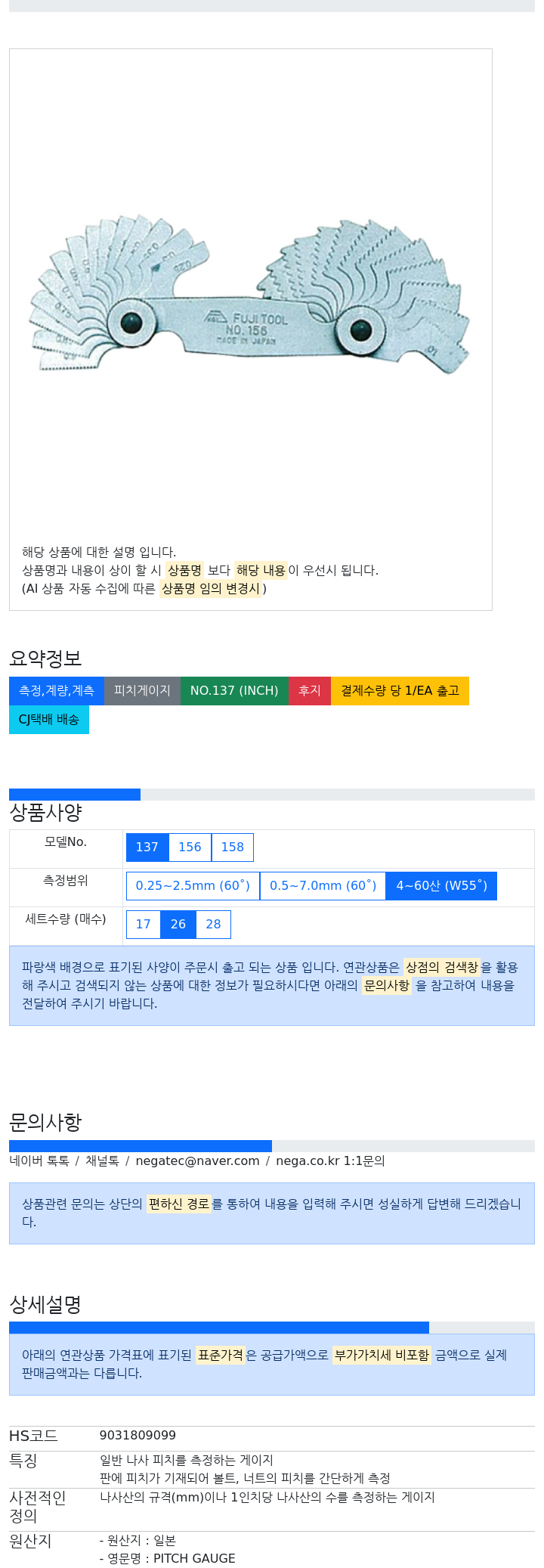
Task: Click the red 후지 brand tag
Action: (310, 691)
